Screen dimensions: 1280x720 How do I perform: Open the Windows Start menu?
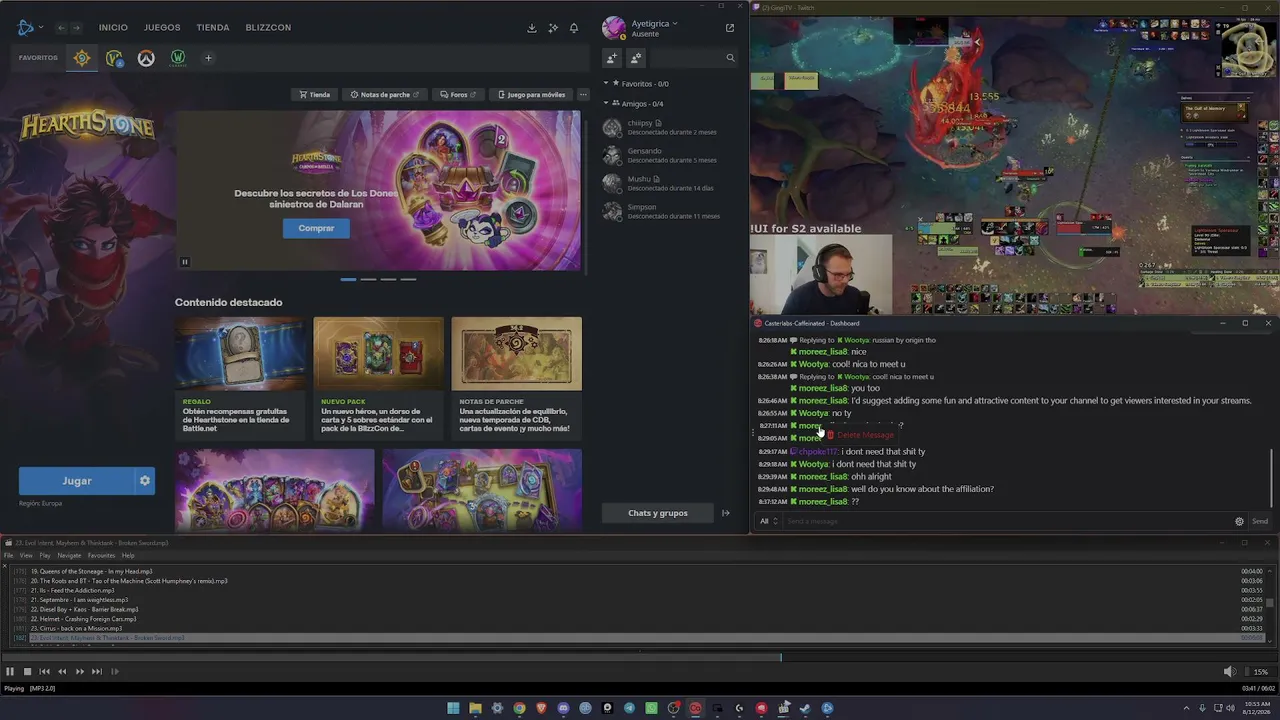click(453, 708)
